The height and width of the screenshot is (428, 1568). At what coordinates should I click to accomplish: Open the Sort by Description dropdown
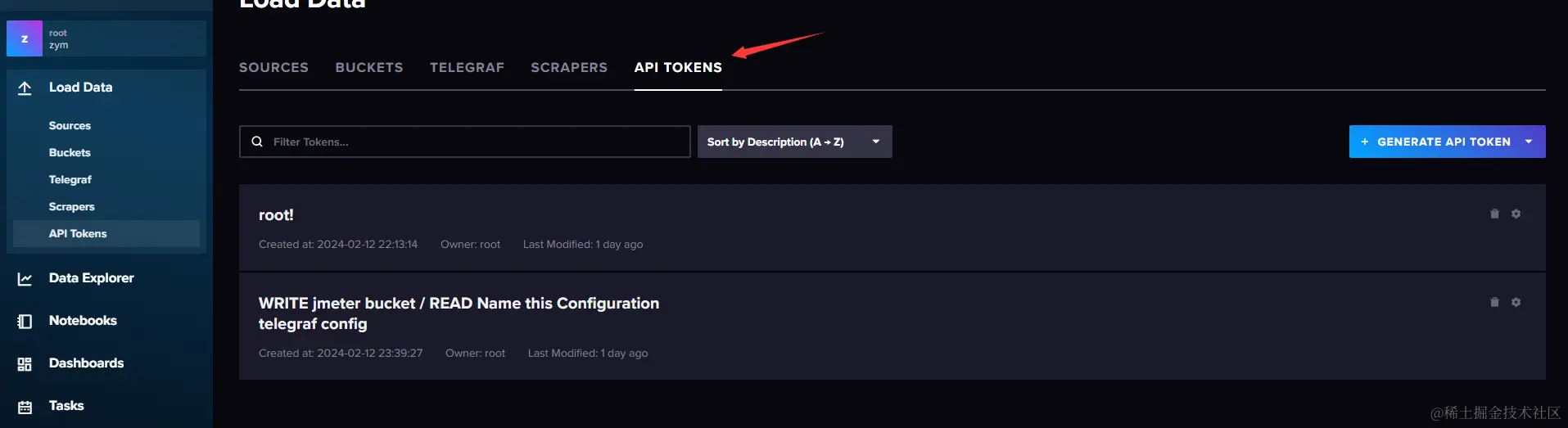click(x=794, y=142)
